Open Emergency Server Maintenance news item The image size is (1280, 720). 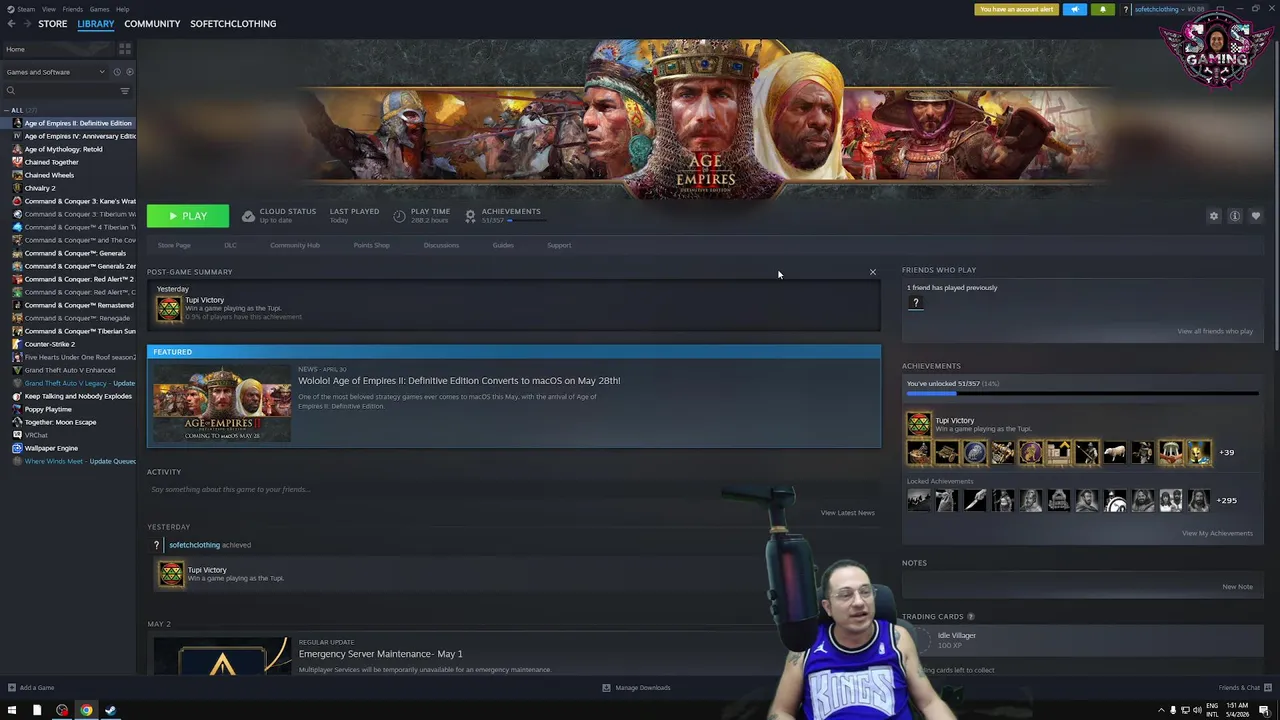(x=380, y=654)
